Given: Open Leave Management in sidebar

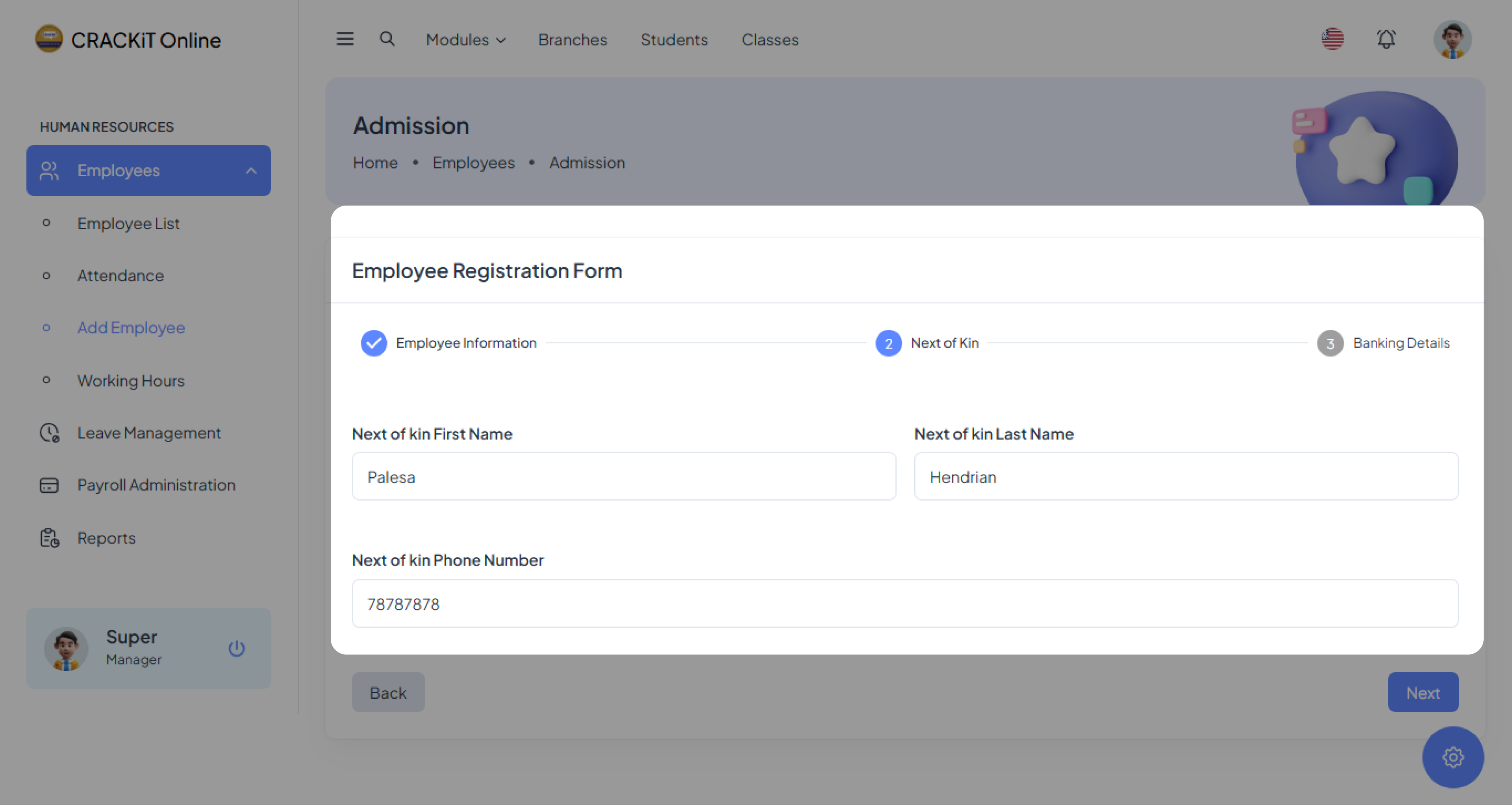Looking at the screenshot, I should (x=149, y=433).
